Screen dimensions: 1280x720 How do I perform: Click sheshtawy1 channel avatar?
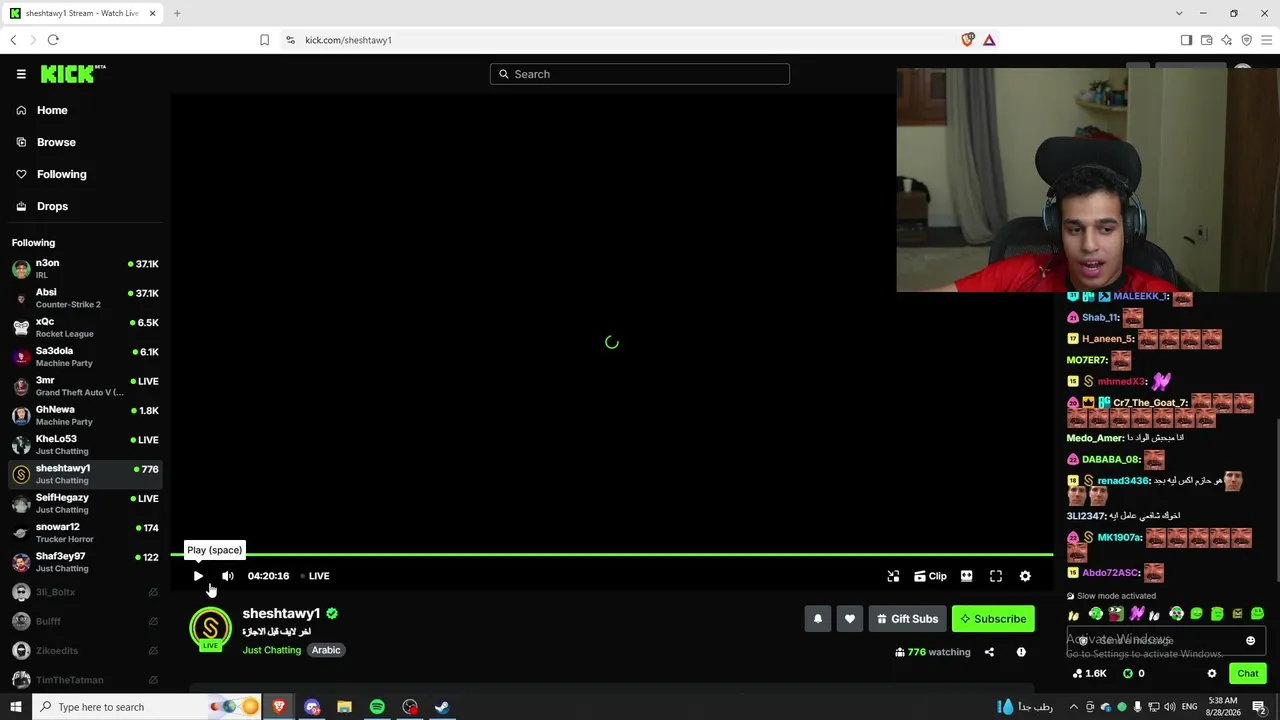pos(210,628)
